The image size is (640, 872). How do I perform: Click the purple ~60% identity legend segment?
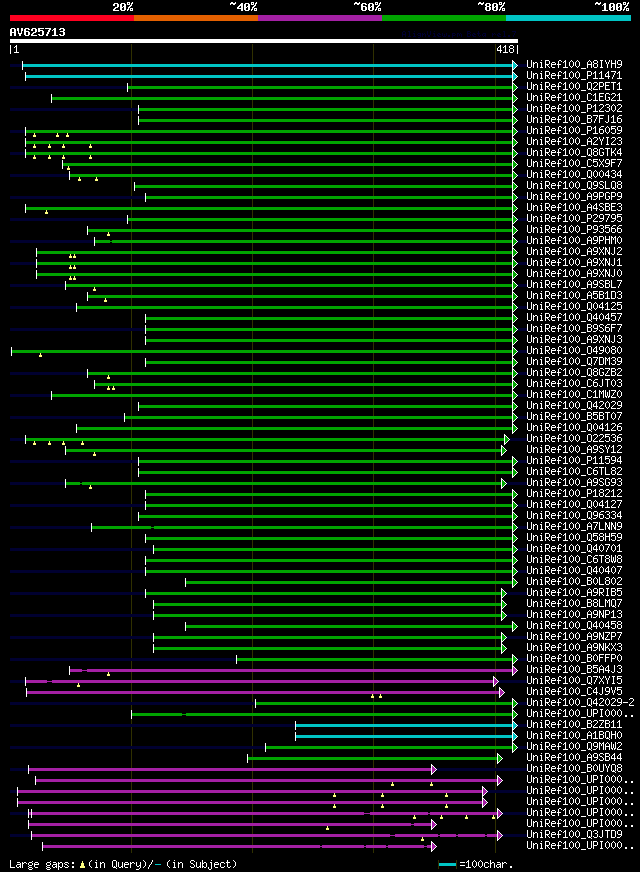(x=320, y=18)
